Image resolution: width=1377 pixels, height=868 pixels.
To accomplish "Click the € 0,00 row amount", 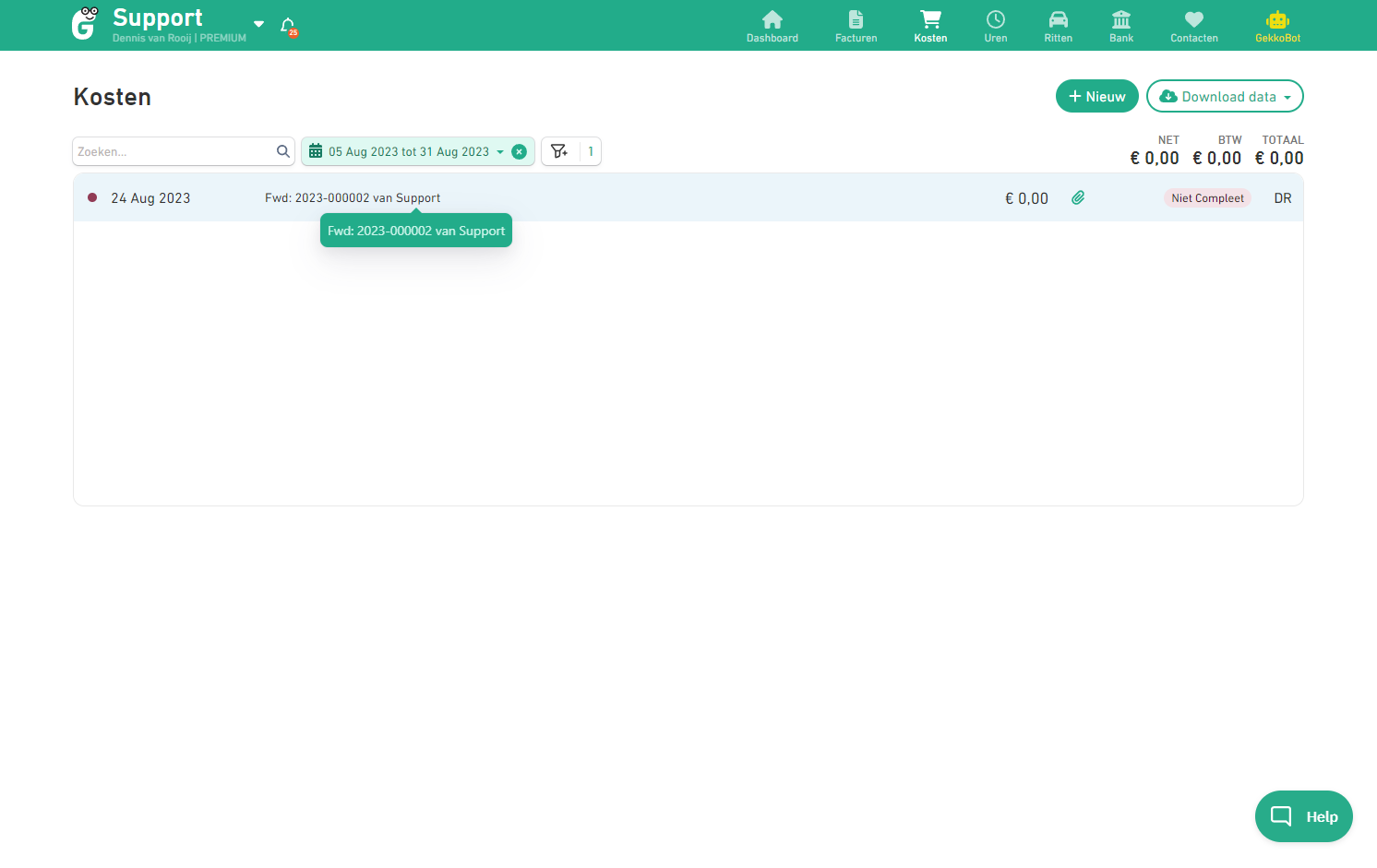I will [x=1026, y=198].
